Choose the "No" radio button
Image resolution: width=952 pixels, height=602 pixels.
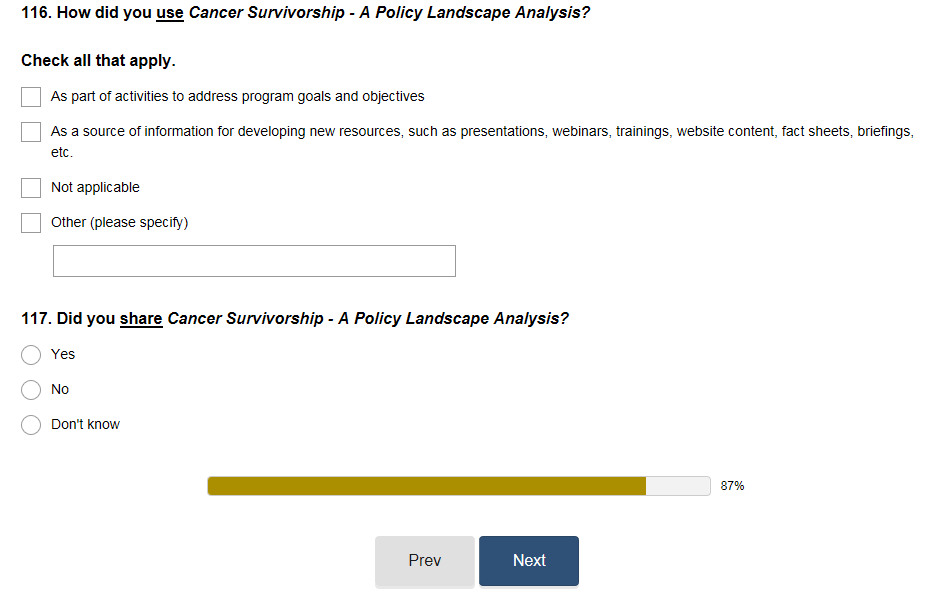(x=31, y=390)
